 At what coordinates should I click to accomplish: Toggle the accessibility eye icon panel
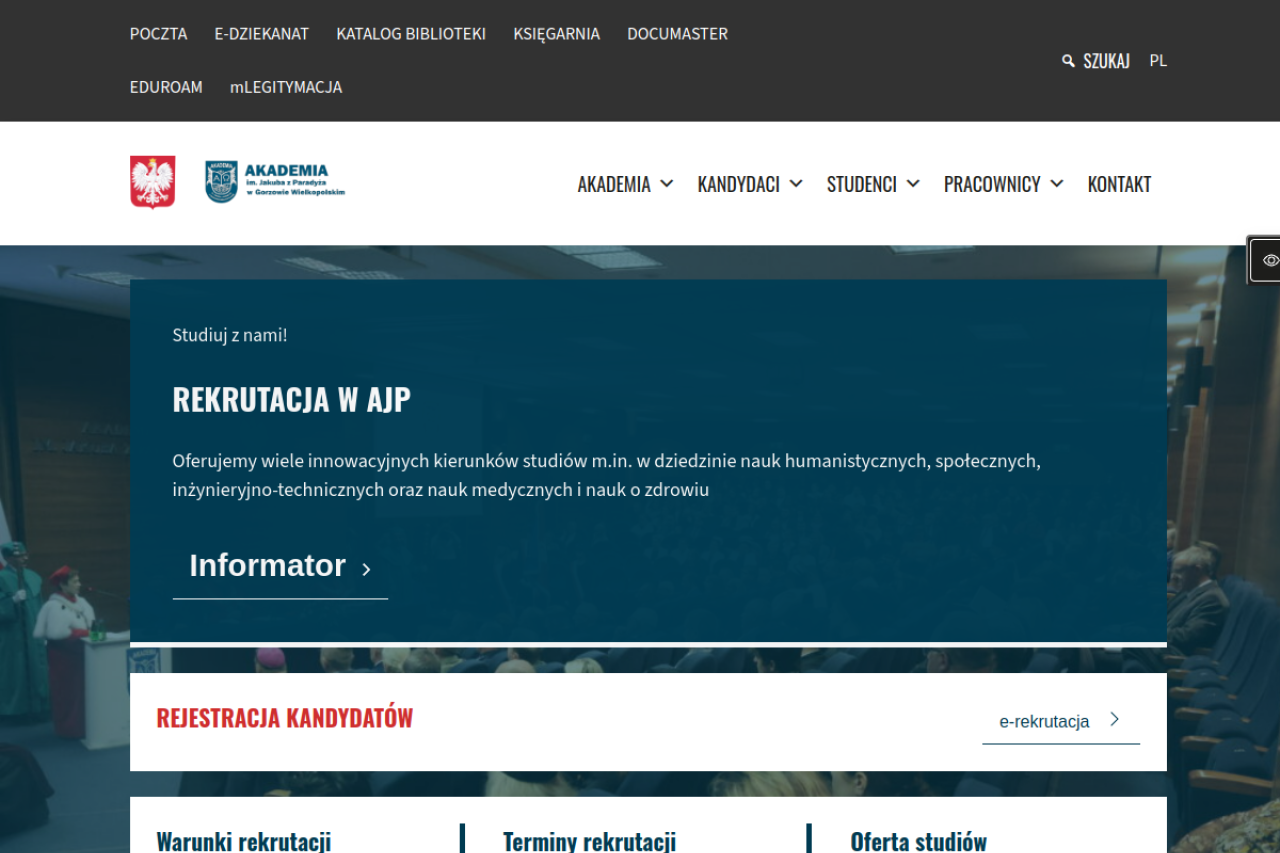coord(1269,260)
